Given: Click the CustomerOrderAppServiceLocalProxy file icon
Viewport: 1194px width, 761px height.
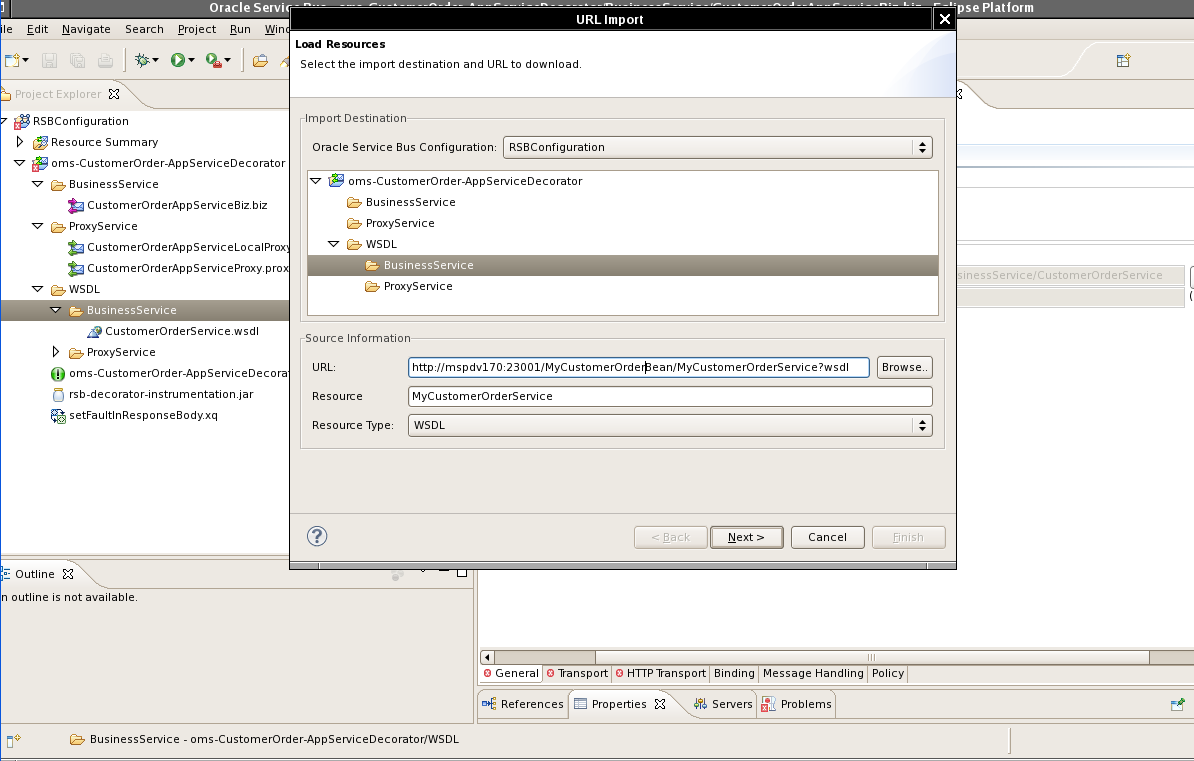Looking at the screenshot, I should (76, 248).
